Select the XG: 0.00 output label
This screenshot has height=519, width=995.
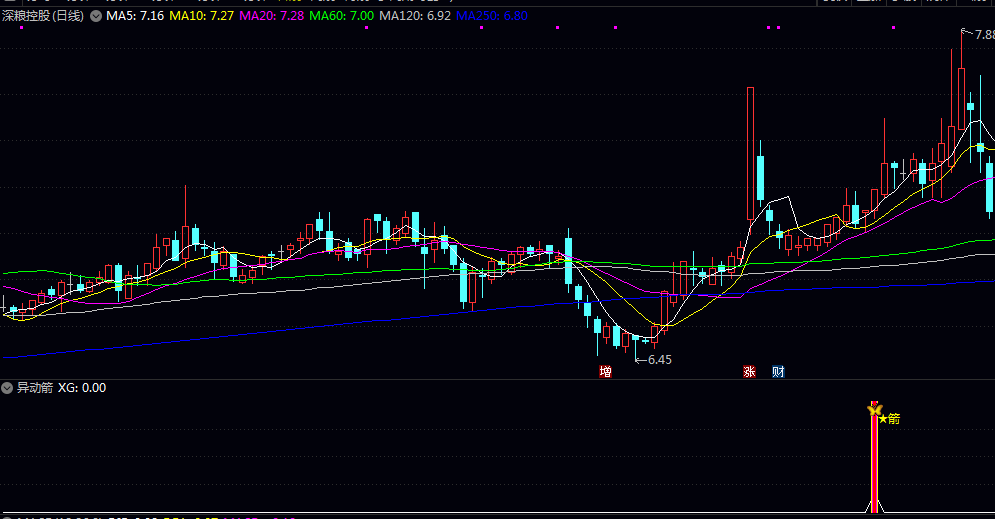pos(82,388)
